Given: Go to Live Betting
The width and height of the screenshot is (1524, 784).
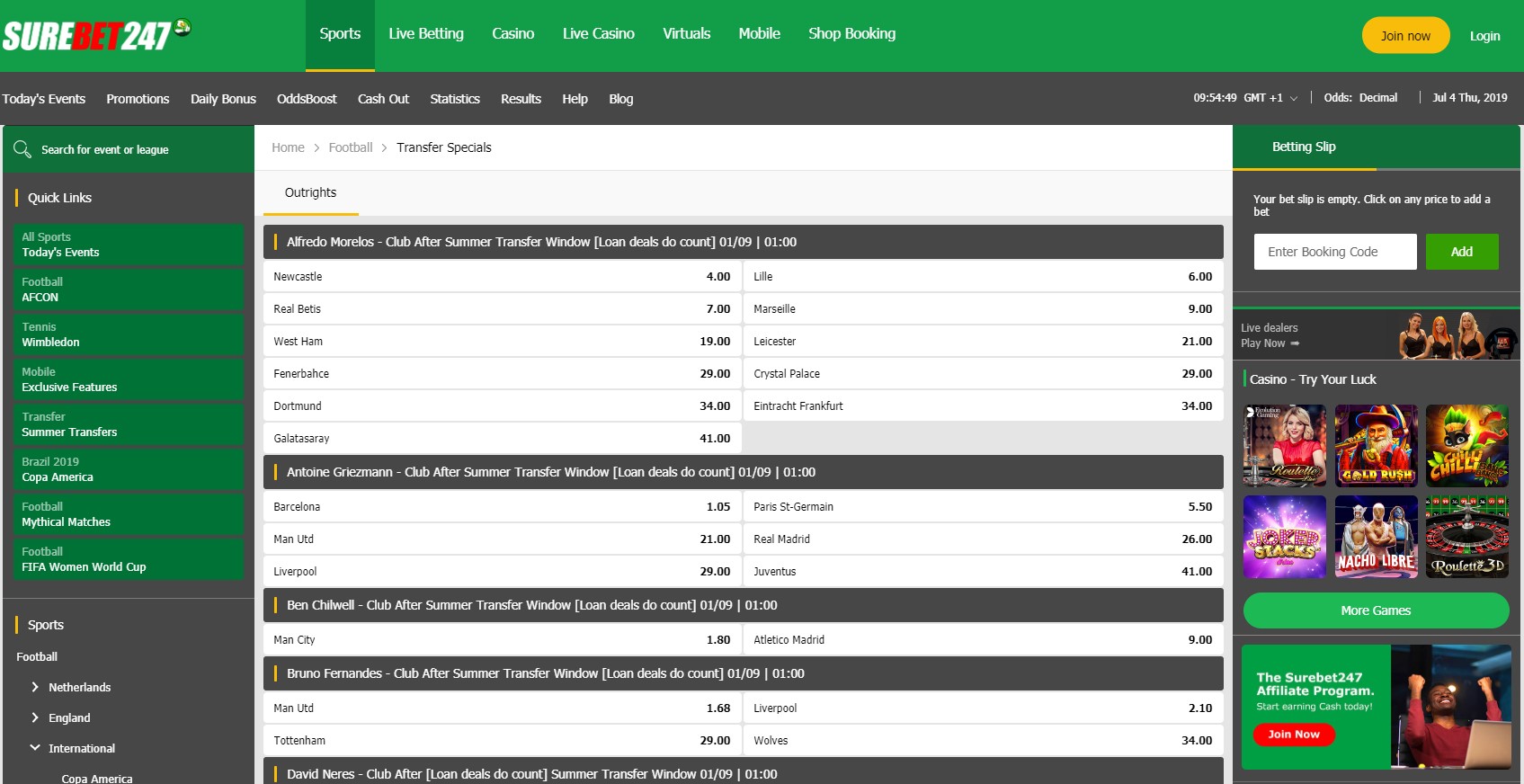Looking at the screenshot, I should [426, 34].
